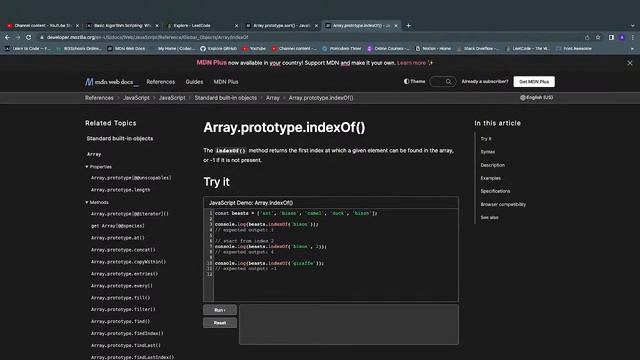Collapse the Properties section in sidebar
Screen dimensions: 640x360
tap(98, 167)
